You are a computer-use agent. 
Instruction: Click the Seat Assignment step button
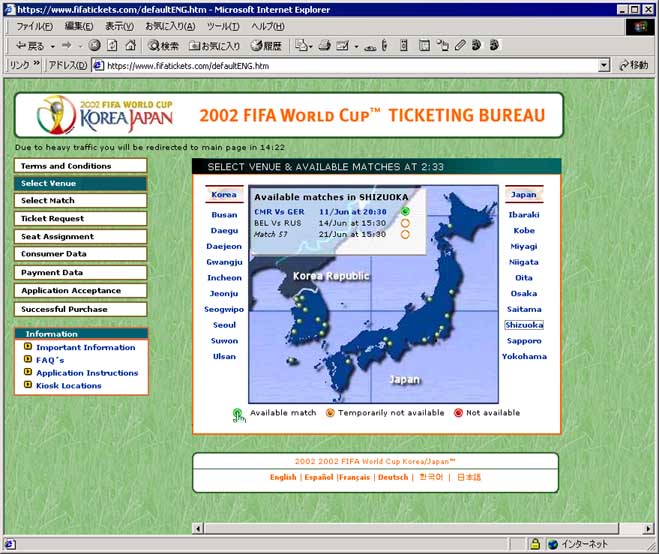tap(80, 236)
